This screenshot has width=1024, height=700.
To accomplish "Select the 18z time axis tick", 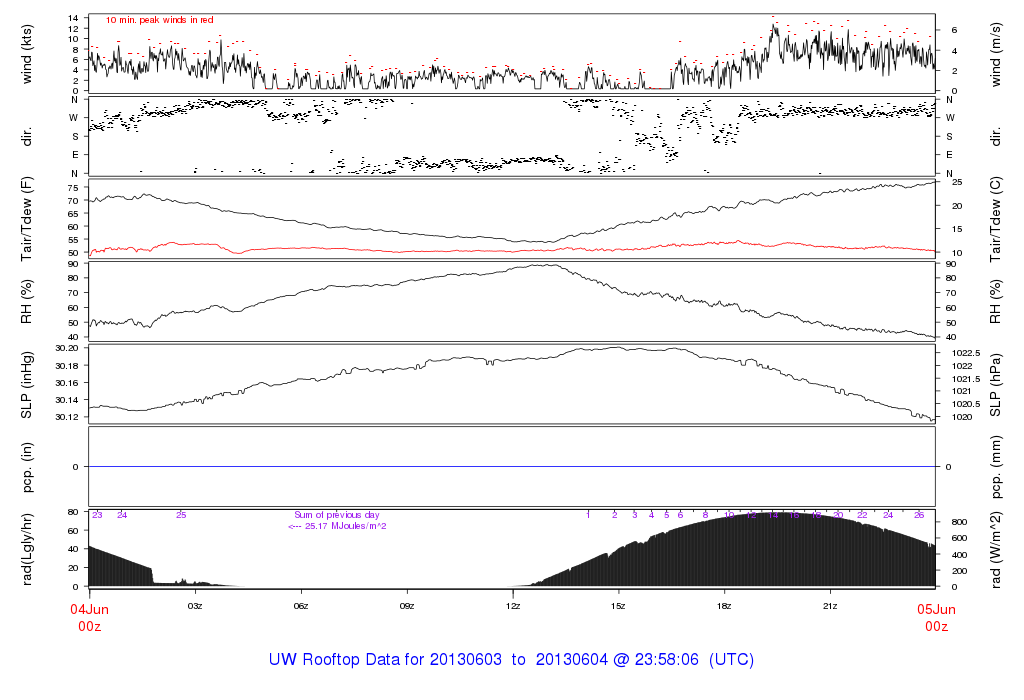I will [724, 606].
